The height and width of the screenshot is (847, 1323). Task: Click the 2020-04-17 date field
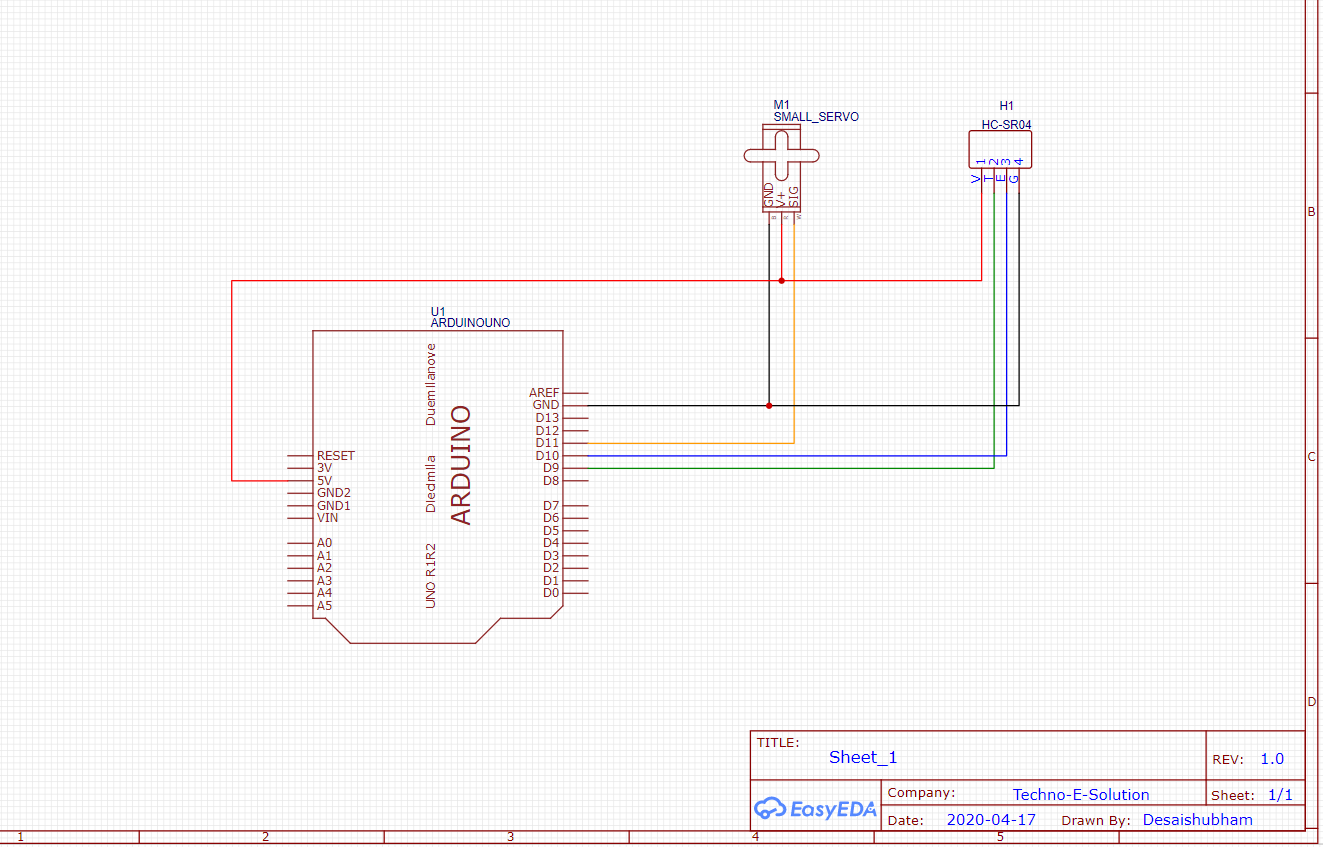coord(990,819)
